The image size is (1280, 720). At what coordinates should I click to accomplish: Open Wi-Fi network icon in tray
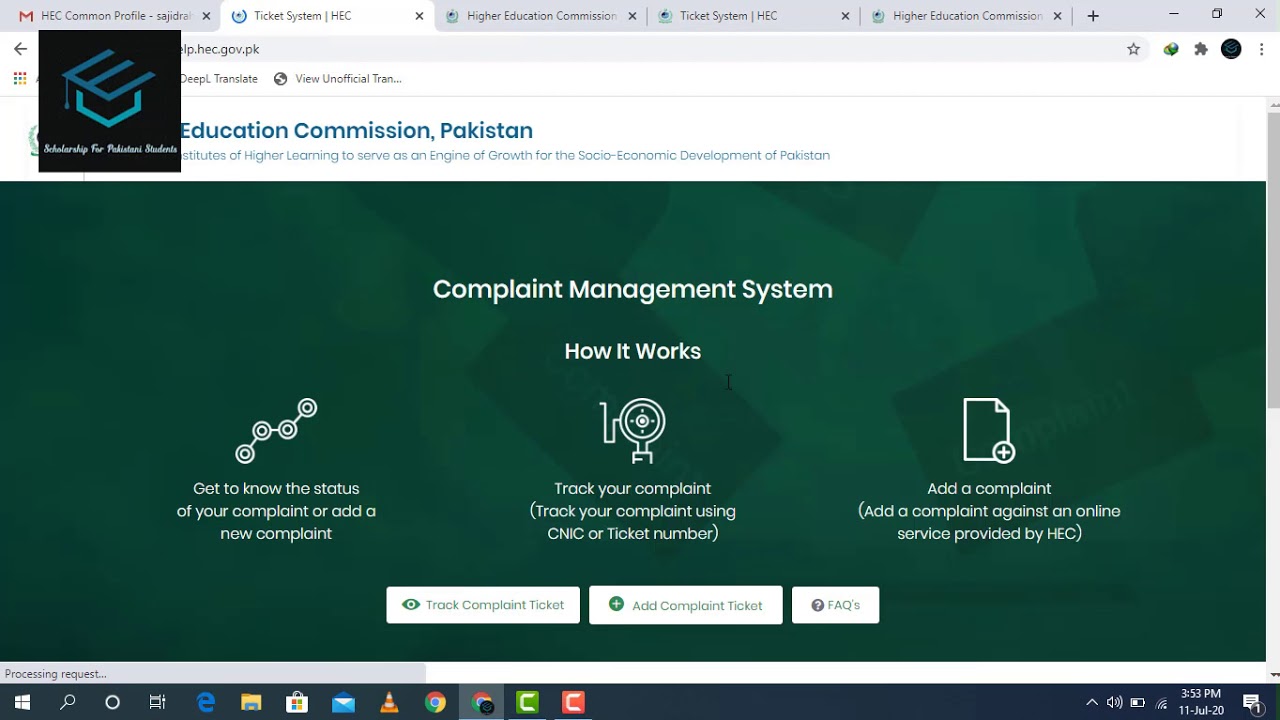(x=1162, y=703)
